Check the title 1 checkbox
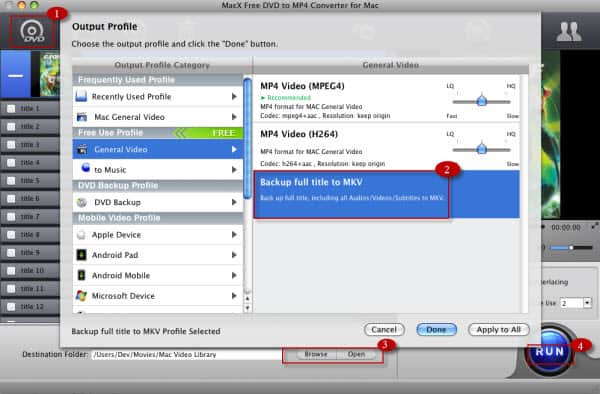Viewport: 600px width, 394px height. 11,109
